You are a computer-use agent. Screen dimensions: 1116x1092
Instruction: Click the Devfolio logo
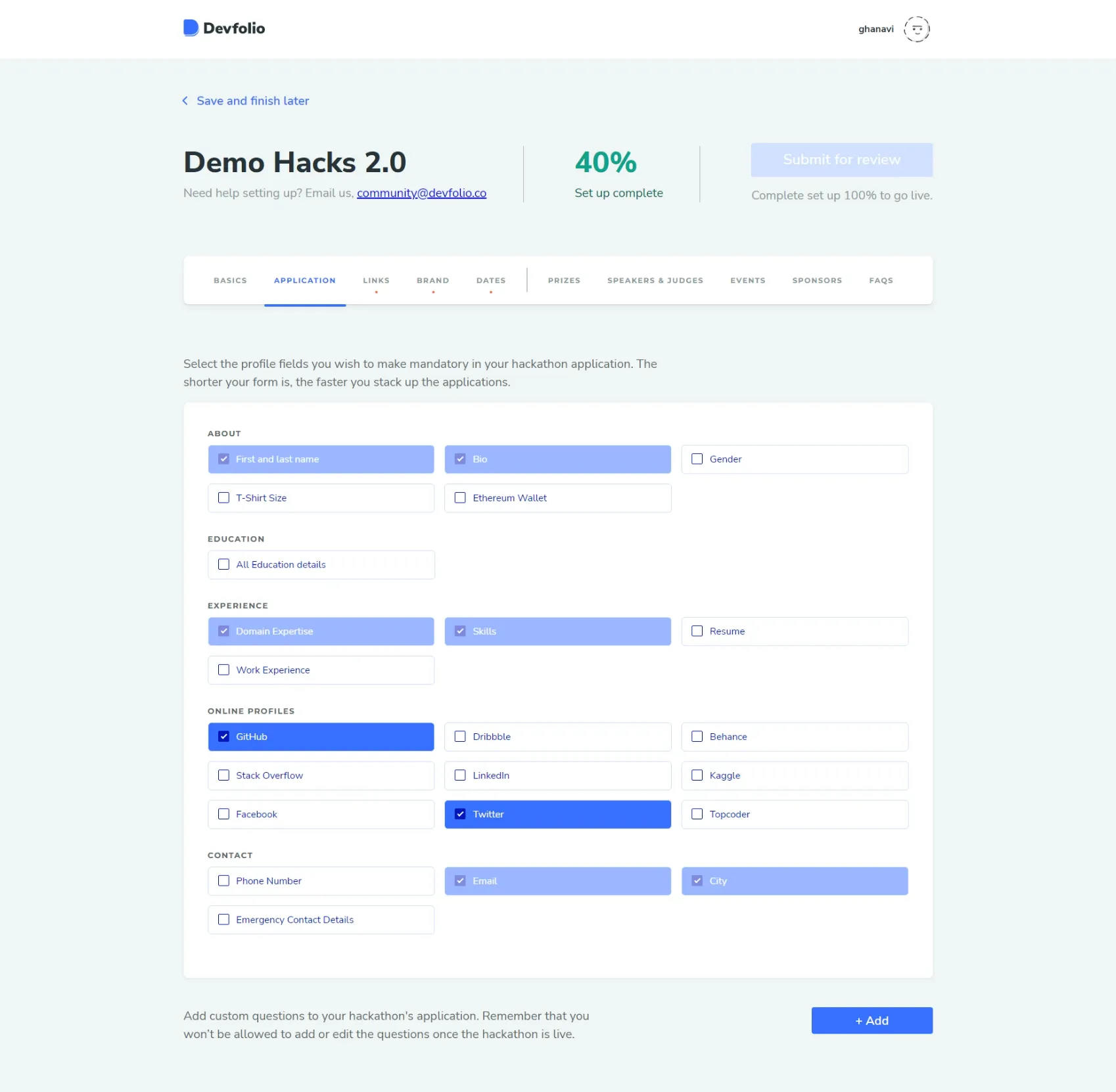point(224,28)
